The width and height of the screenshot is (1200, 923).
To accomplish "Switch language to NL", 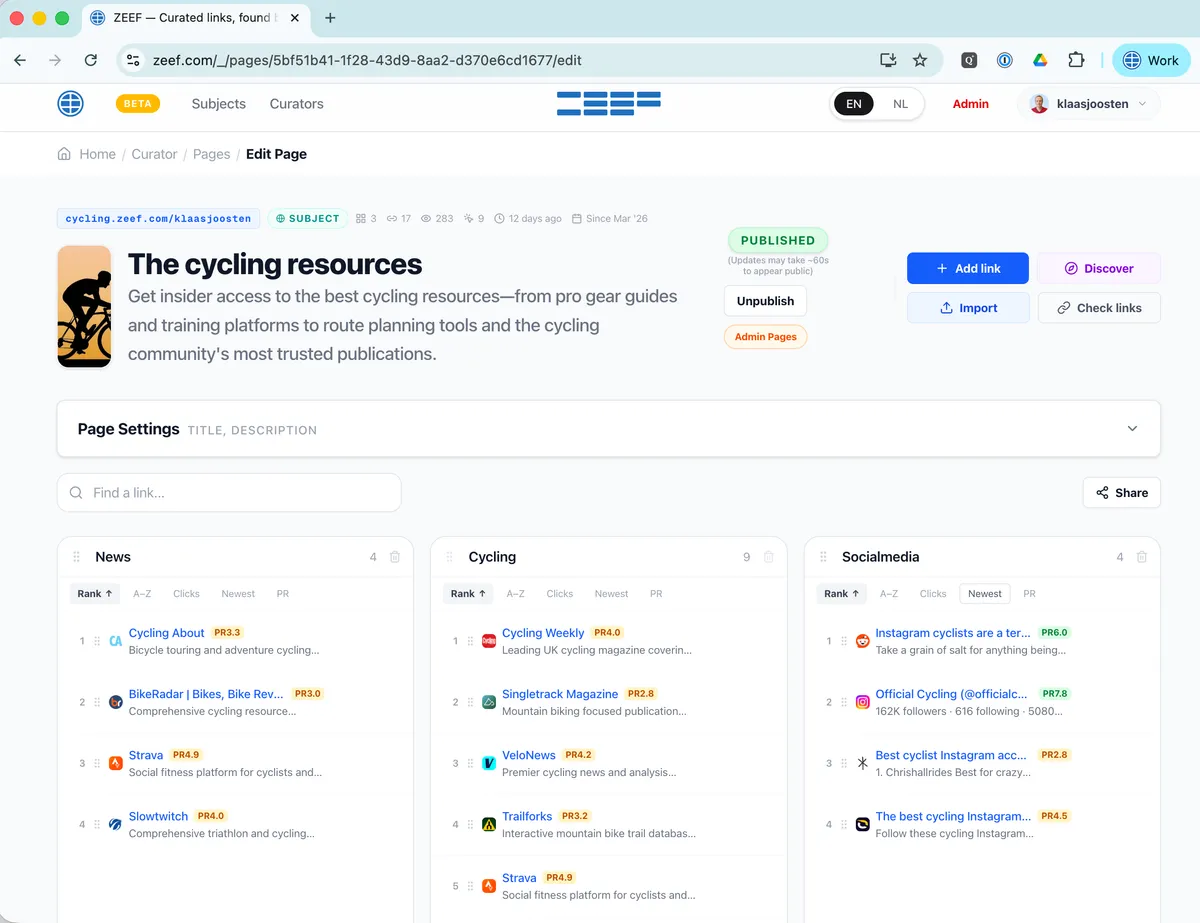I will pyautogui.click(x=901, y=104).
